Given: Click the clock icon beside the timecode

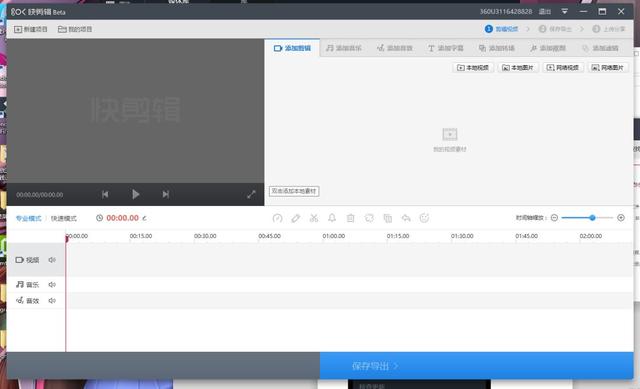Looking at the screenshot, I should pos(99,218).
